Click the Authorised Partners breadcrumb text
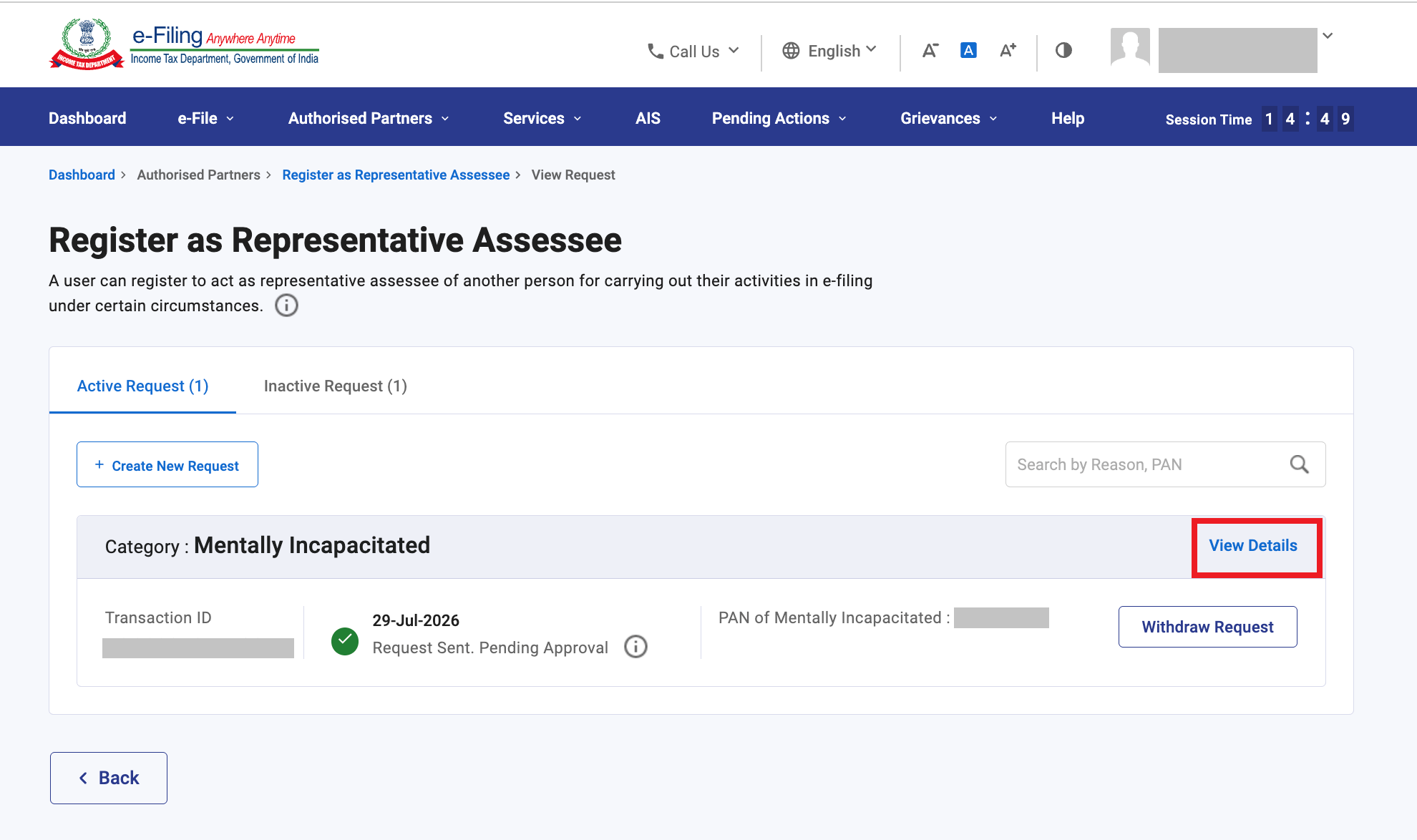Viewport: 1417px width, 840px height. [199, 175]
